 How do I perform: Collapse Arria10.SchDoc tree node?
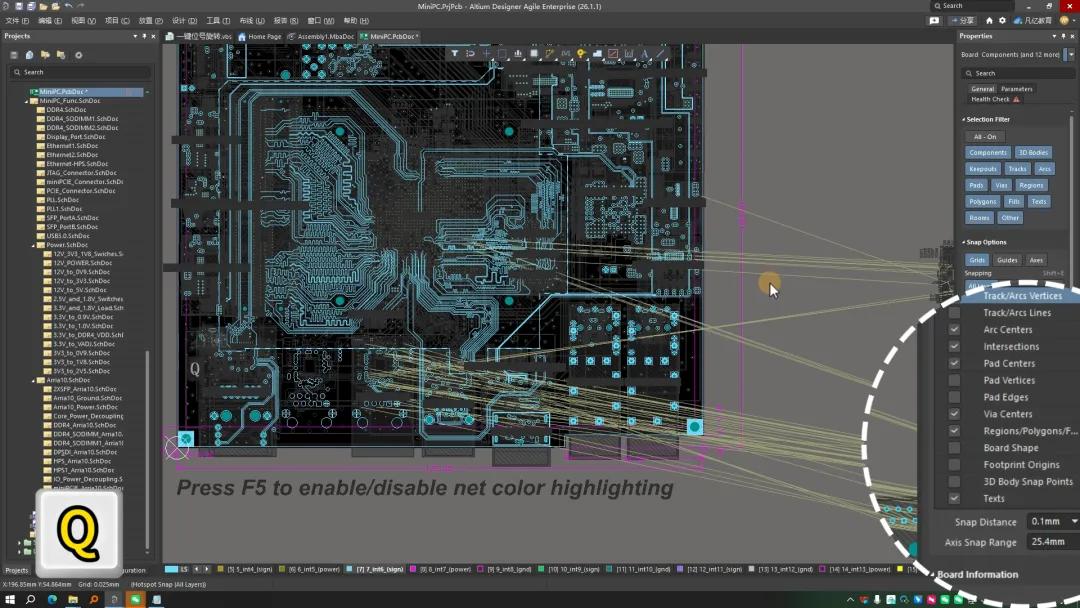pyautogui.click(x=33, y=380)
